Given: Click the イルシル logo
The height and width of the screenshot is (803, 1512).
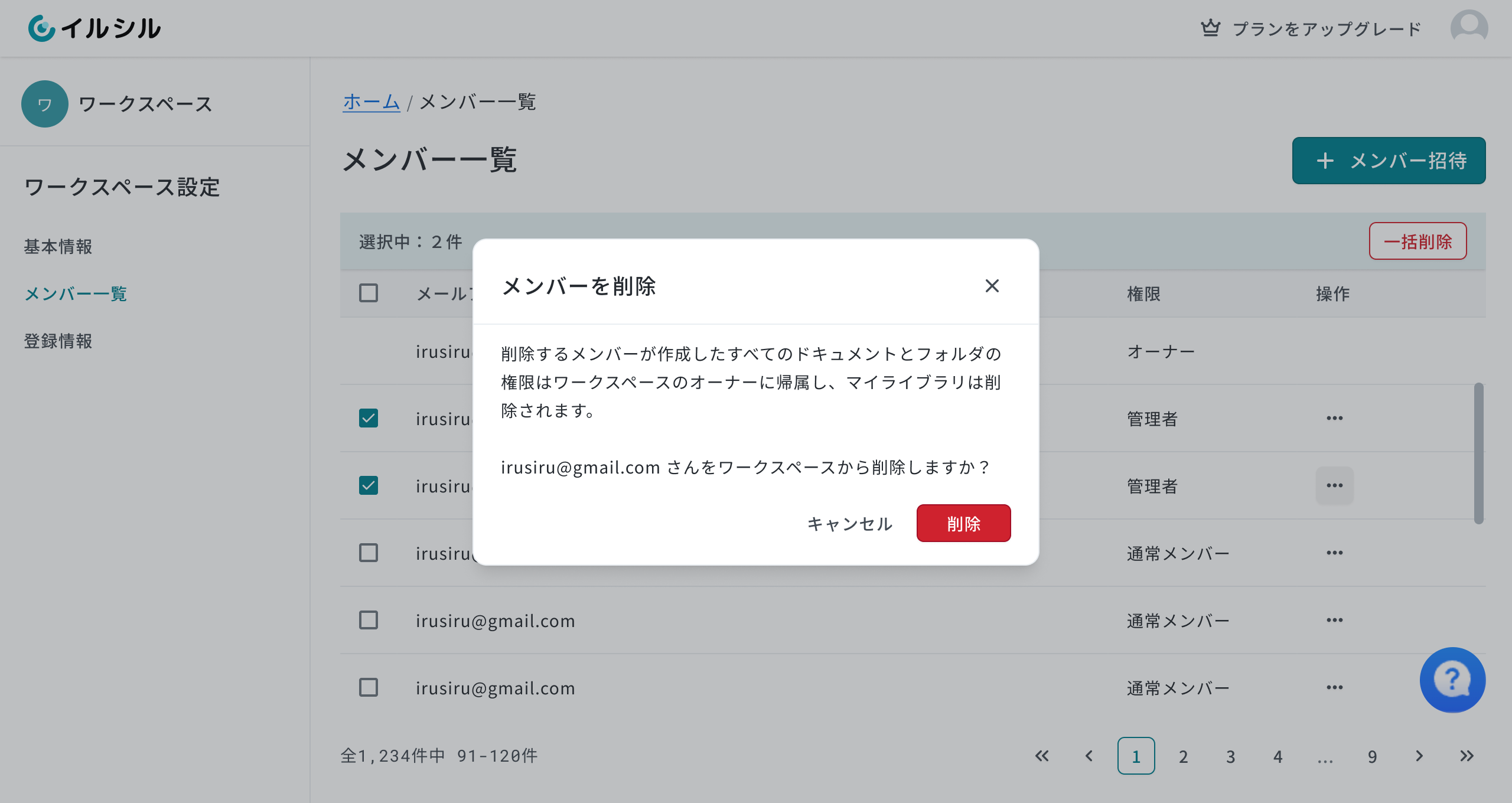Looking at the screenshot, I should click(x=94, y=28).
